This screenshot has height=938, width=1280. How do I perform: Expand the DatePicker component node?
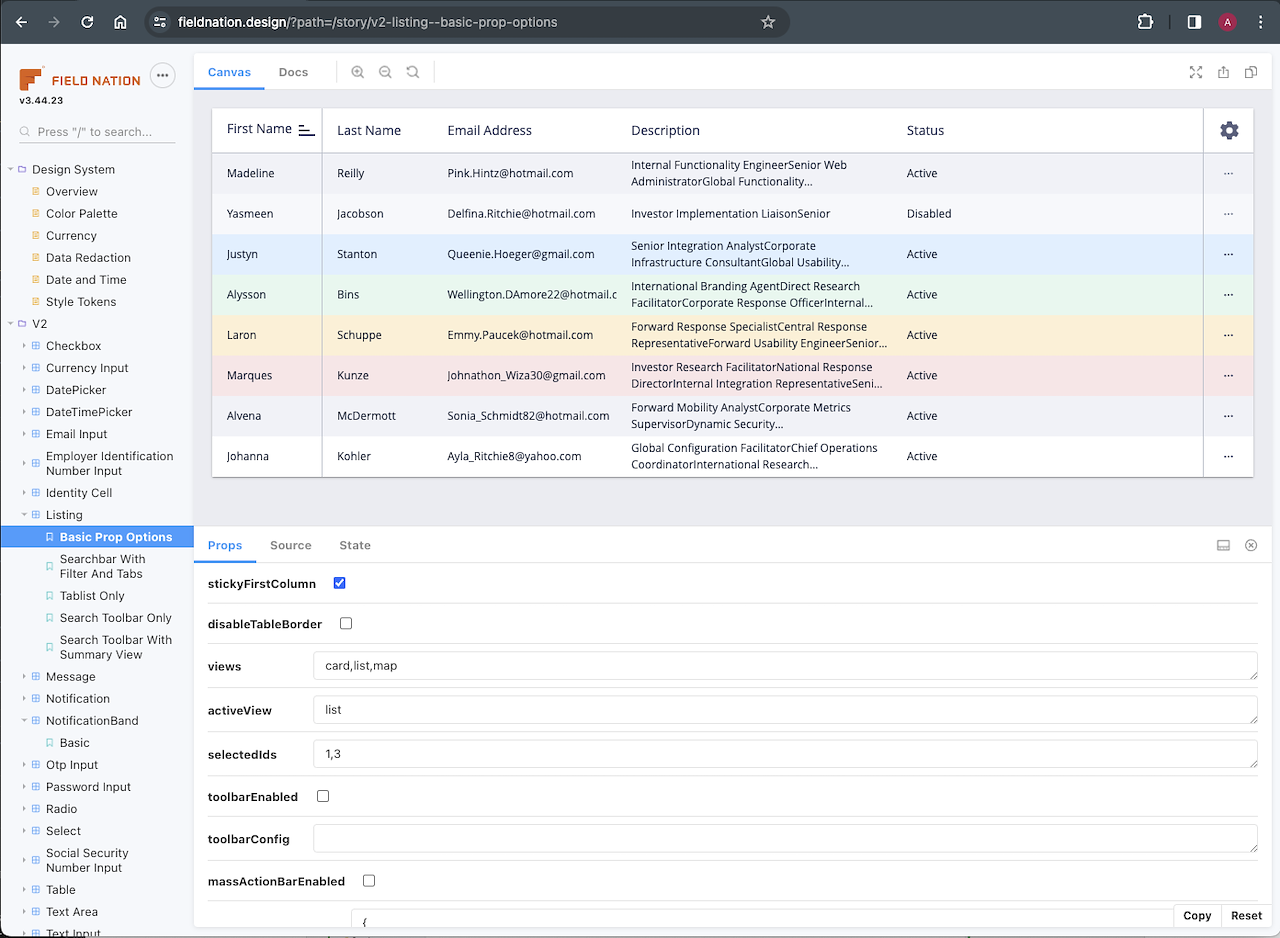pyautogui.click(x=24, y=390)
